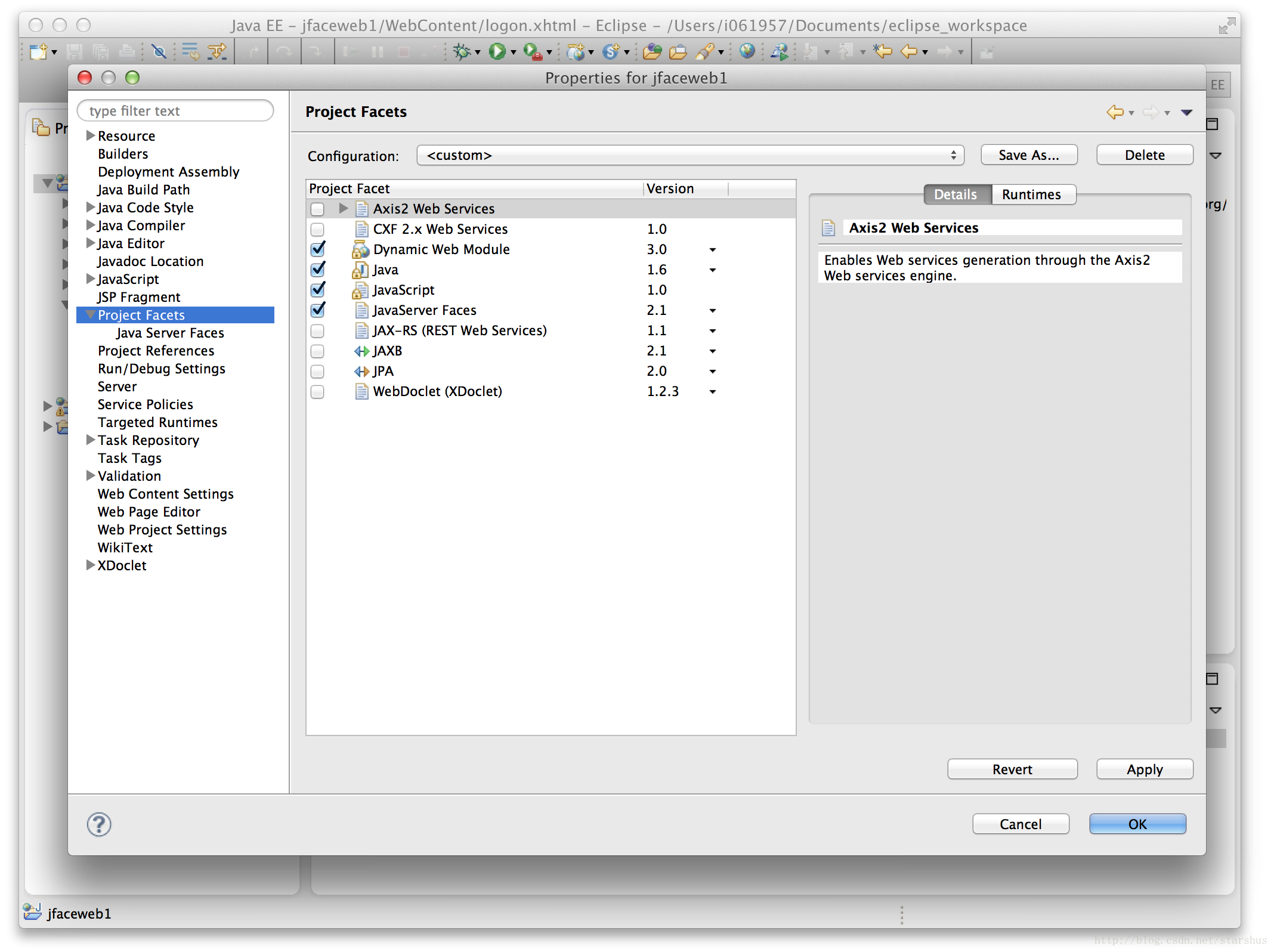Check the JAXB facet checkbox
1274x952 pixels.
tap(317, 351)
